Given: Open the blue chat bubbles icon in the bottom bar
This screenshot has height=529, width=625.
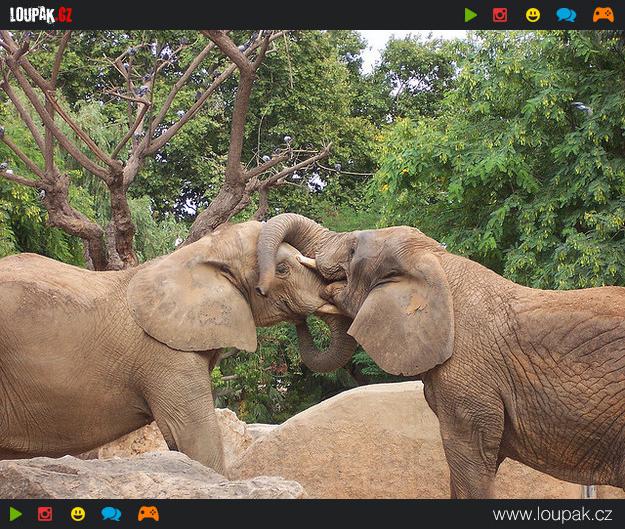Looking at the screenshot, I should (x=111, y=514).
